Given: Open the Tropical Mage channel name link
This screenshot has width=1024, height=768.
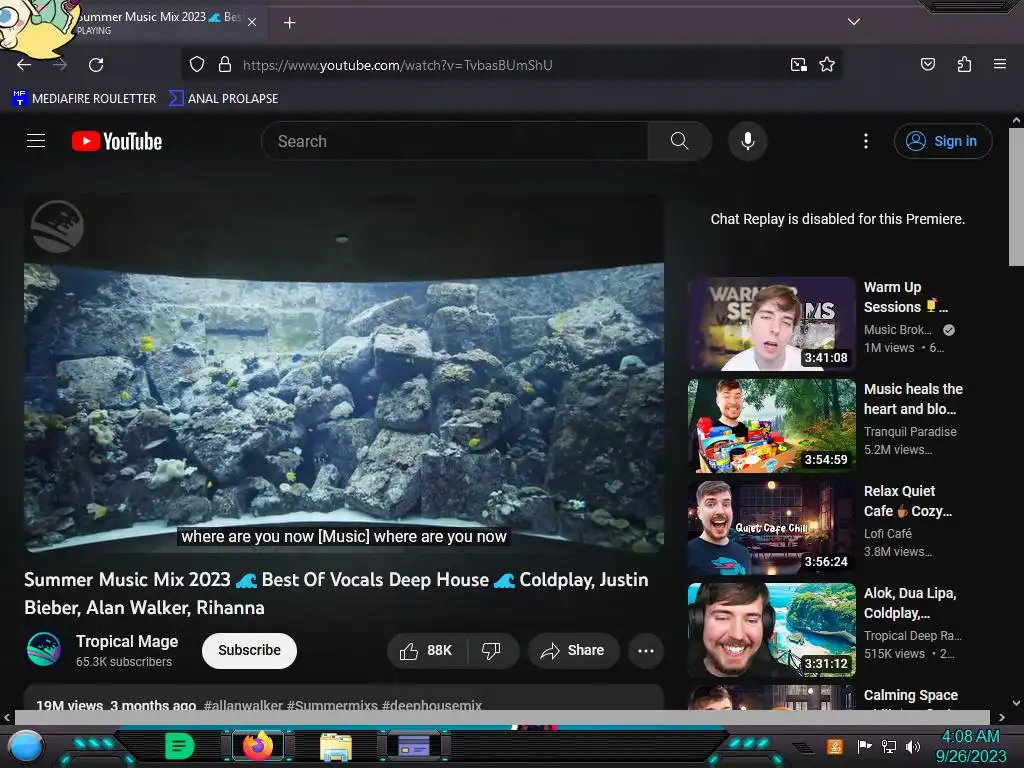Looking at the screenshot, I should 127,641.
